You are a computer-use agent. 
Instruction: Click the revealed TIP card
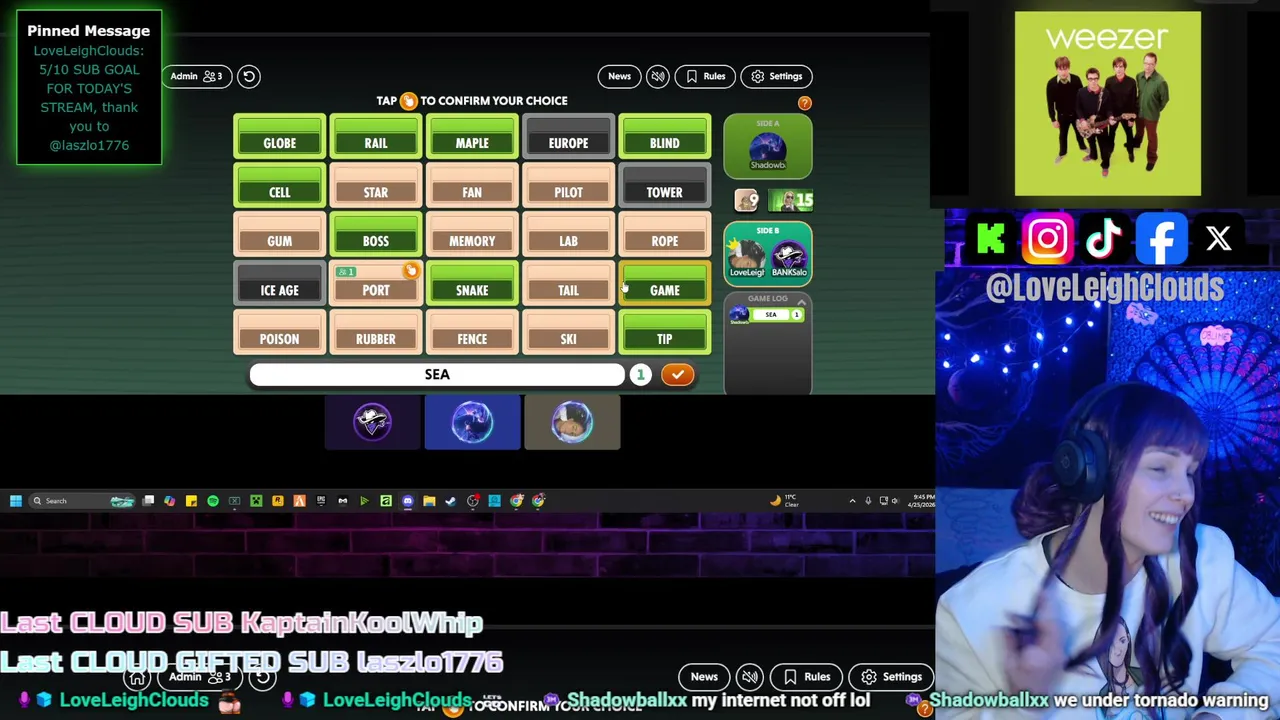pyautogui.click(x=665, y=334)
